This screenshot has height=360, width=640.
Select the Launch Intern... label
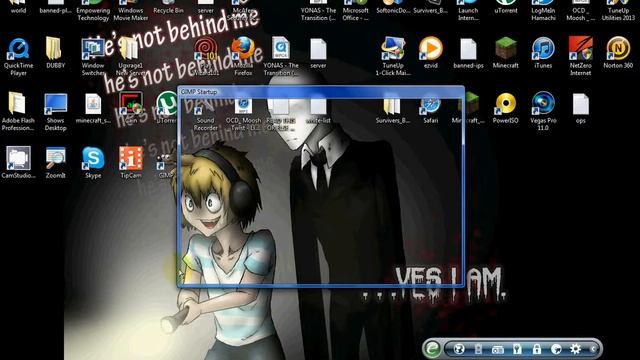468,14
